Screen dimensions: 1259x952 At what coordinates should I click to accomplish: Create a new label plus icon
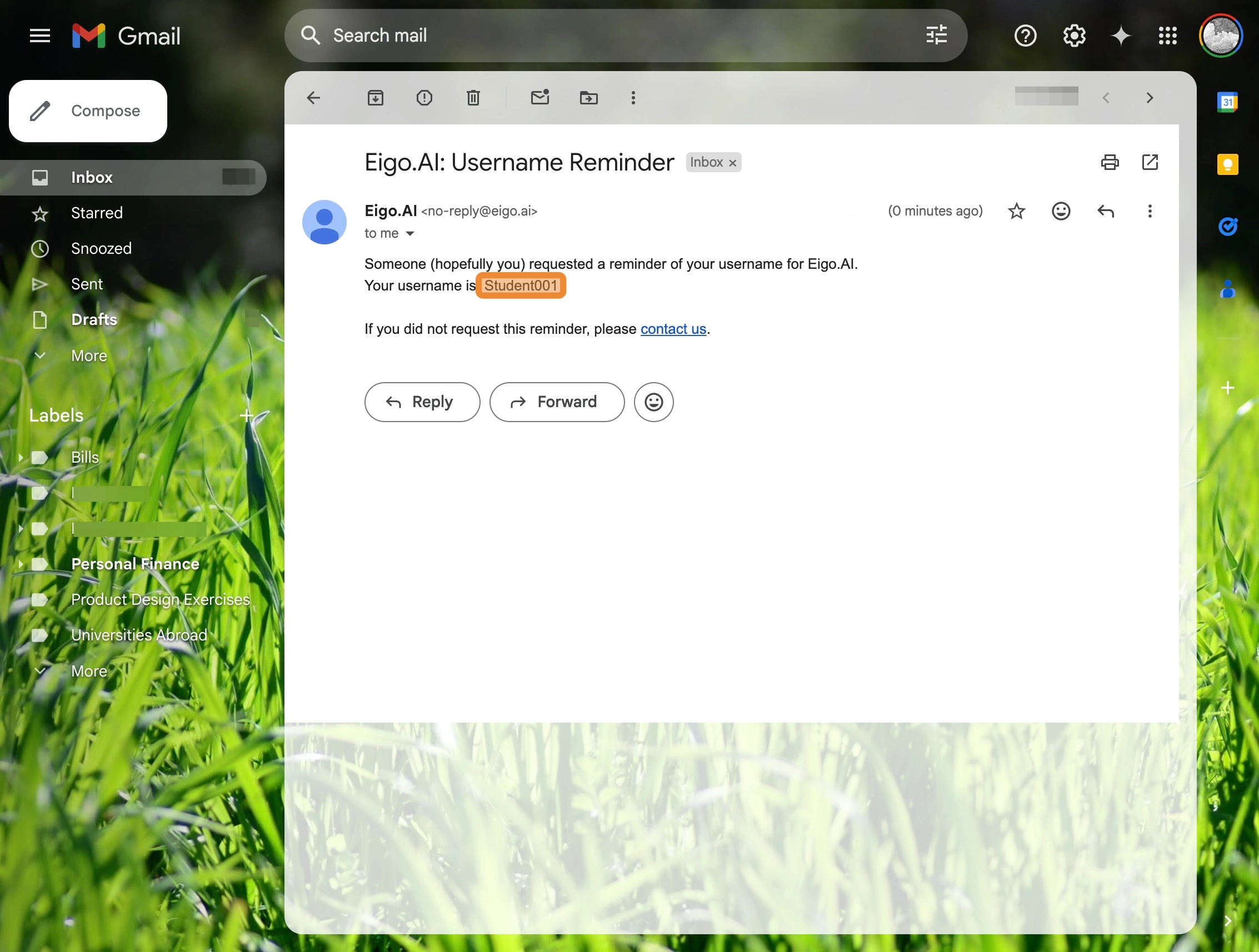246,415
